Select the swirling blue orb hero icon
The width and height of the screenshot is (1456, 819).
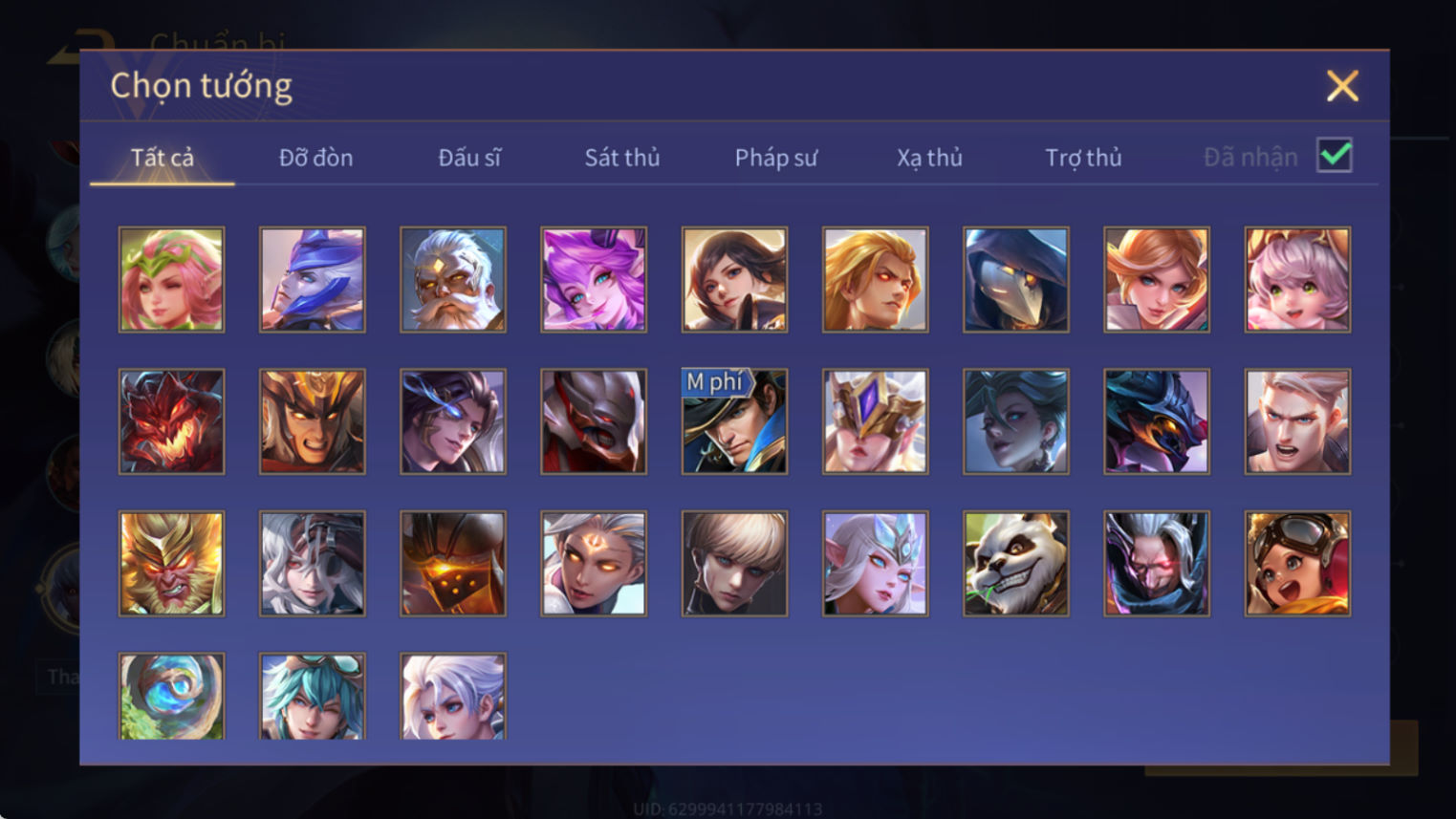tap(171, 697)
